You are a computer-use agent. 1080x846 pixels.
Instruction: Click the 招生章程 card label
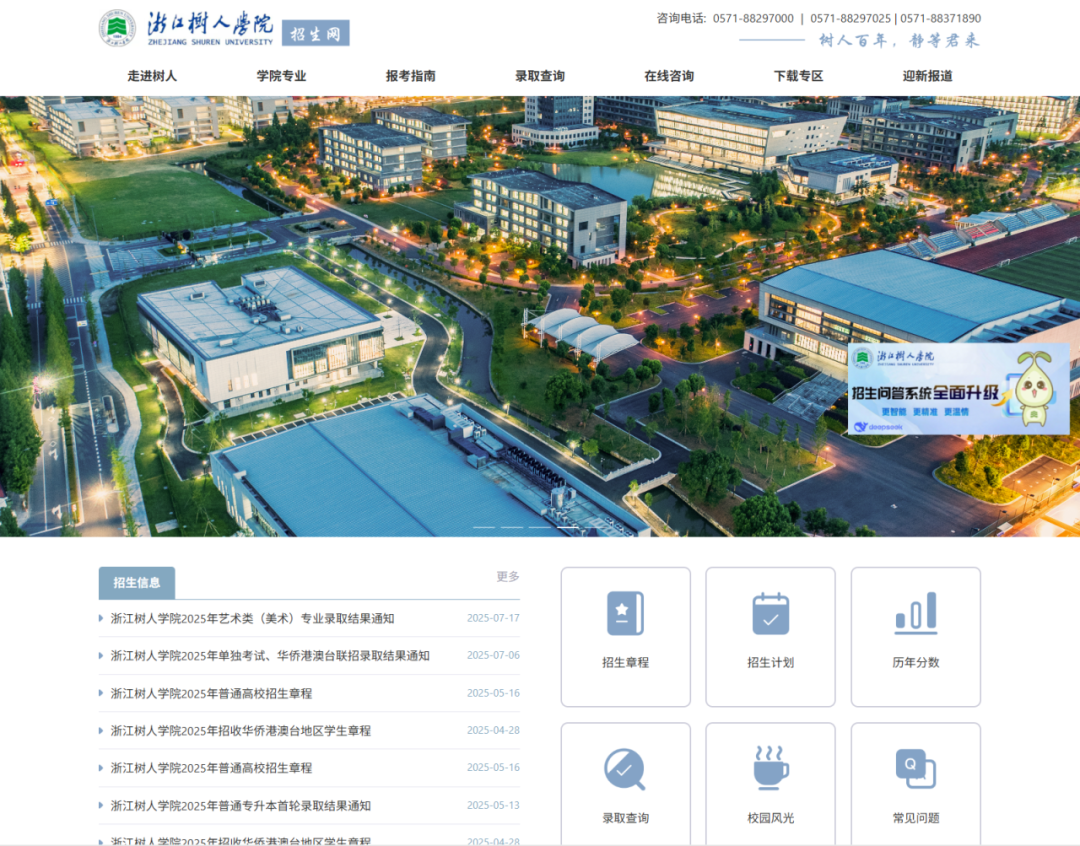point(625,663)
